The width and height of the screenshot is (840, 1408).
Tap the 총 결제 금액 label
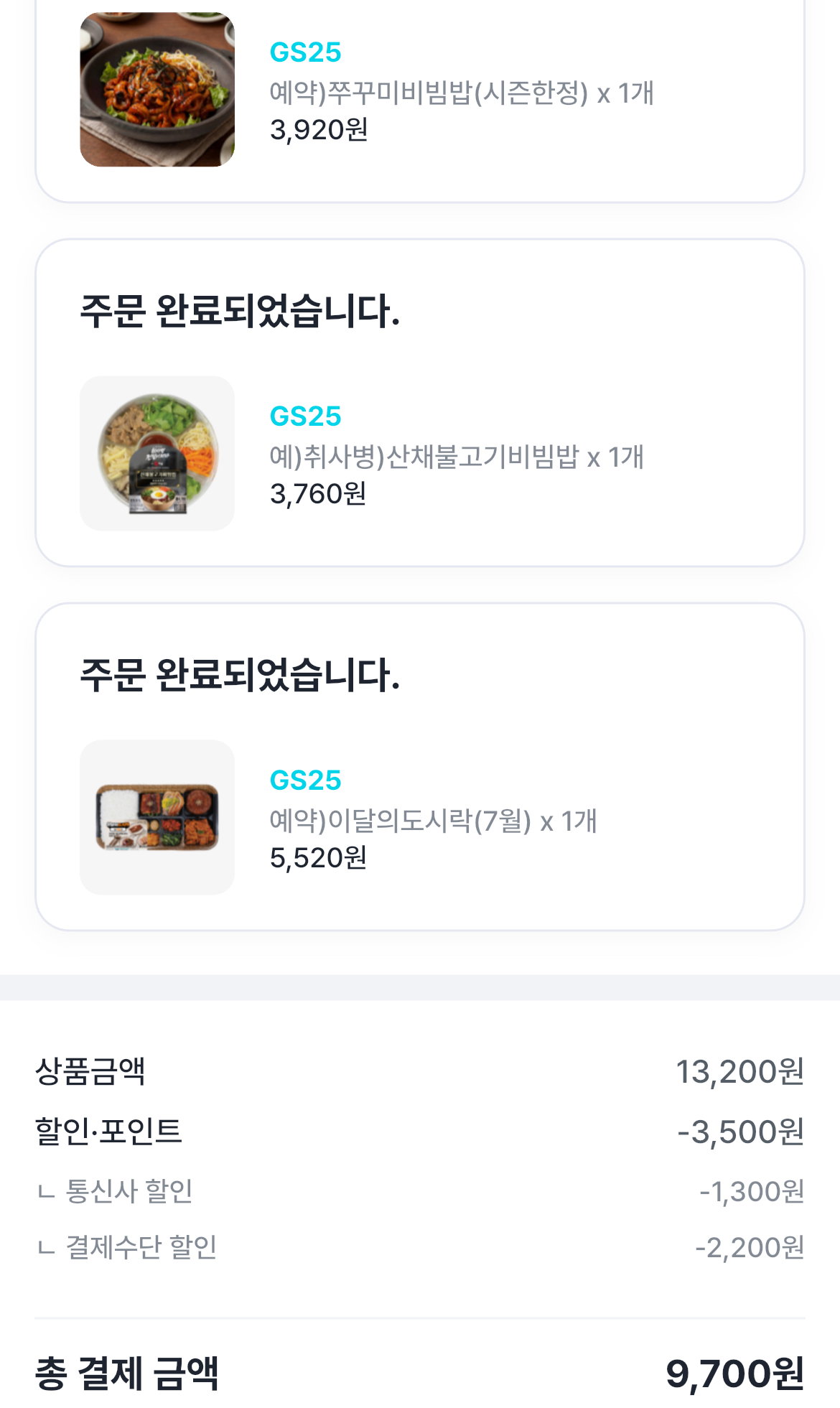coord(127,1374)
